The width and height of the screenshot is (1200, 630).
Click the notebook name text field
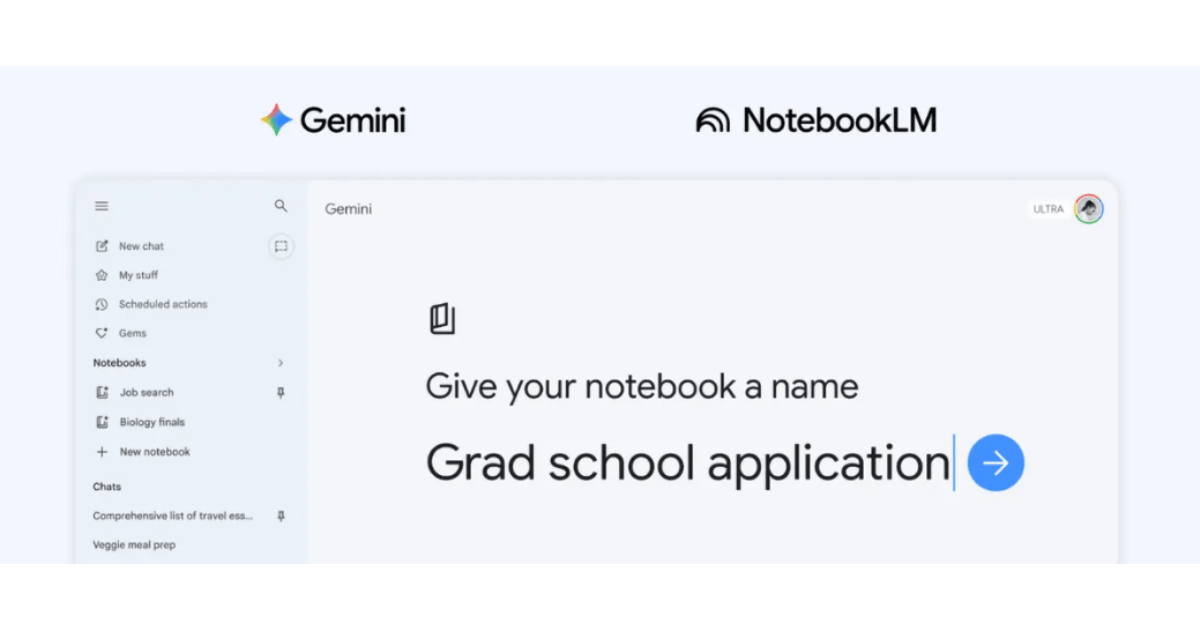click(688, 463)
